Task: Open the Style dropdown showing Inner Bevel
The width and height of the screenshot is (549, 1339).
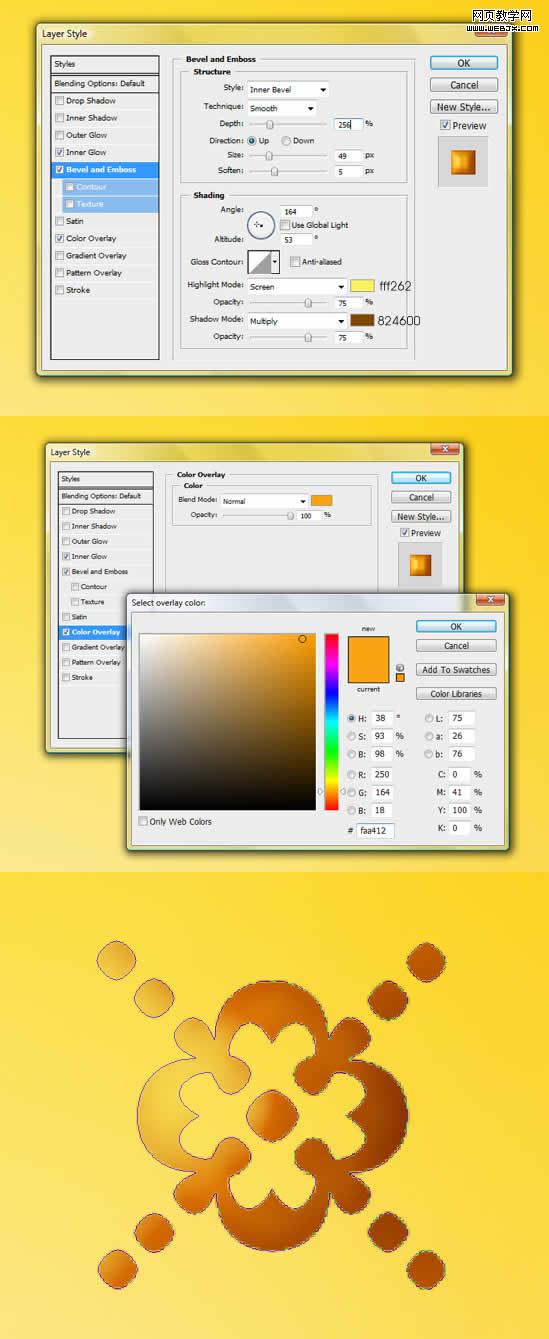Action: click(x=288, y=90)
